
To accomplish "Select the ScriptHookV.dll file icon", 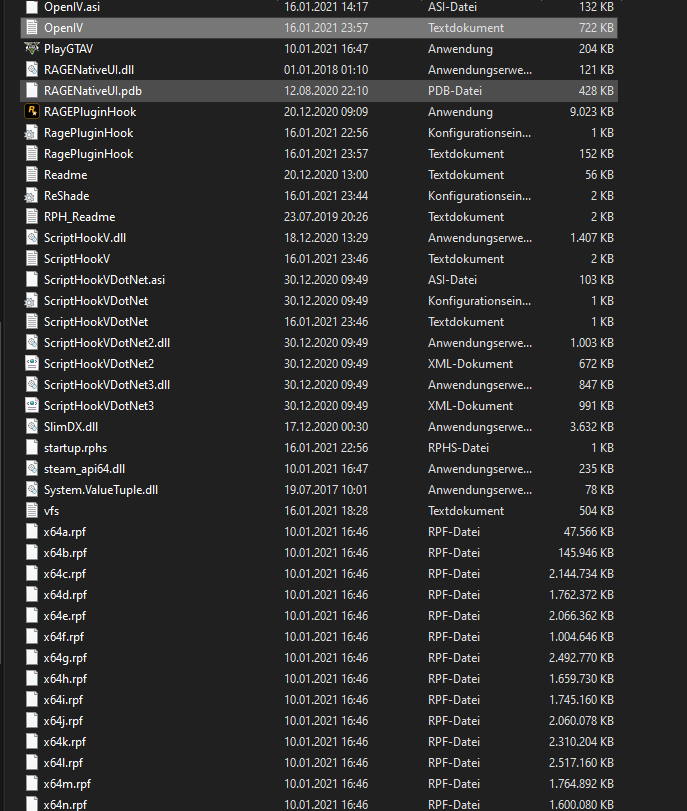I will tap(32, 238).
